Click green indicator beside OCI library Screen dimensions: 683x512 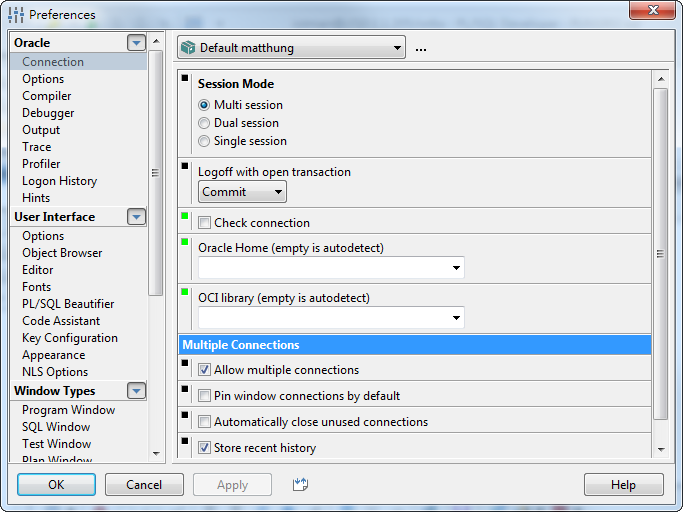185,291
